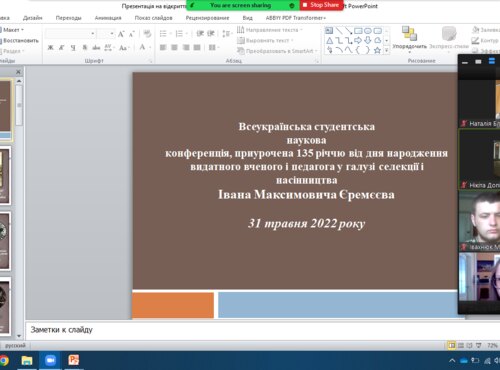500x370 pixels.
Task: Toggle text shadow in font group
Action: pos(85,48)
